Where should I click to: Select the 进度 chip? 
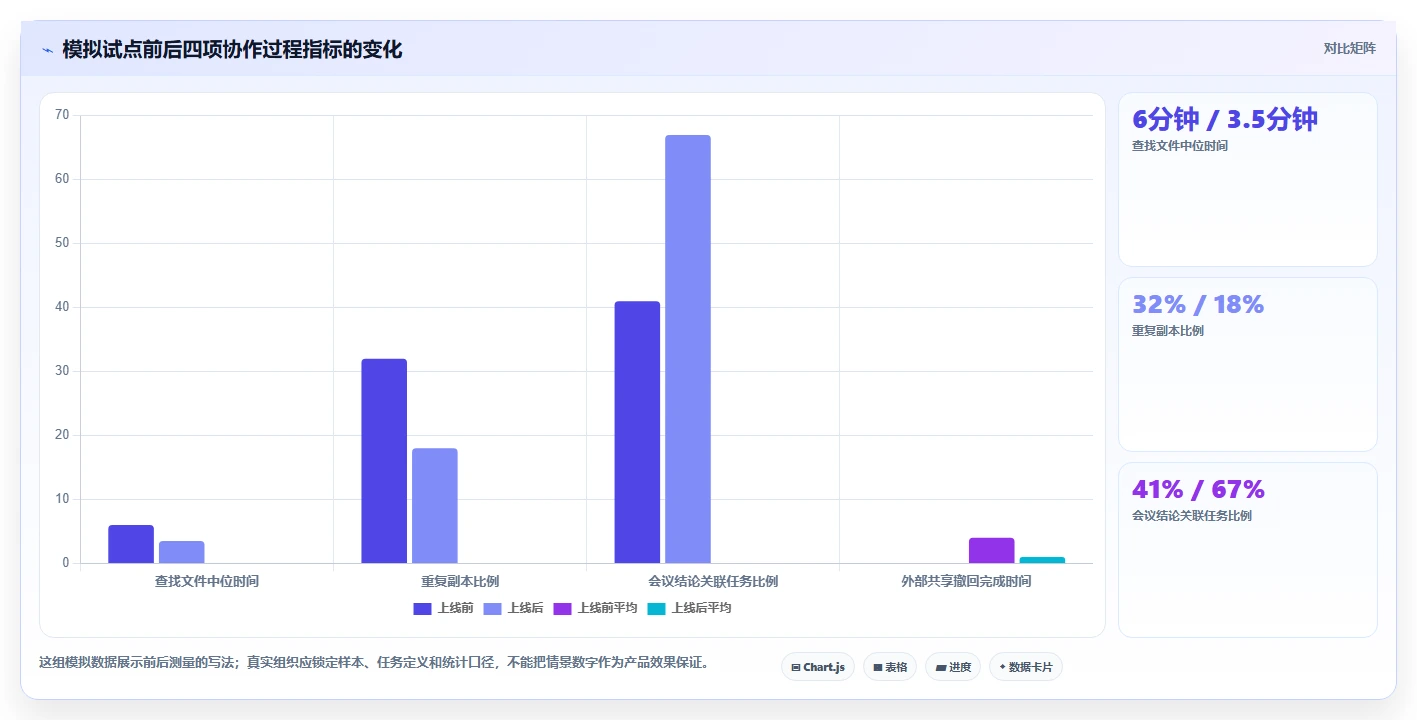pyautogui.click(x=952, y=667)
